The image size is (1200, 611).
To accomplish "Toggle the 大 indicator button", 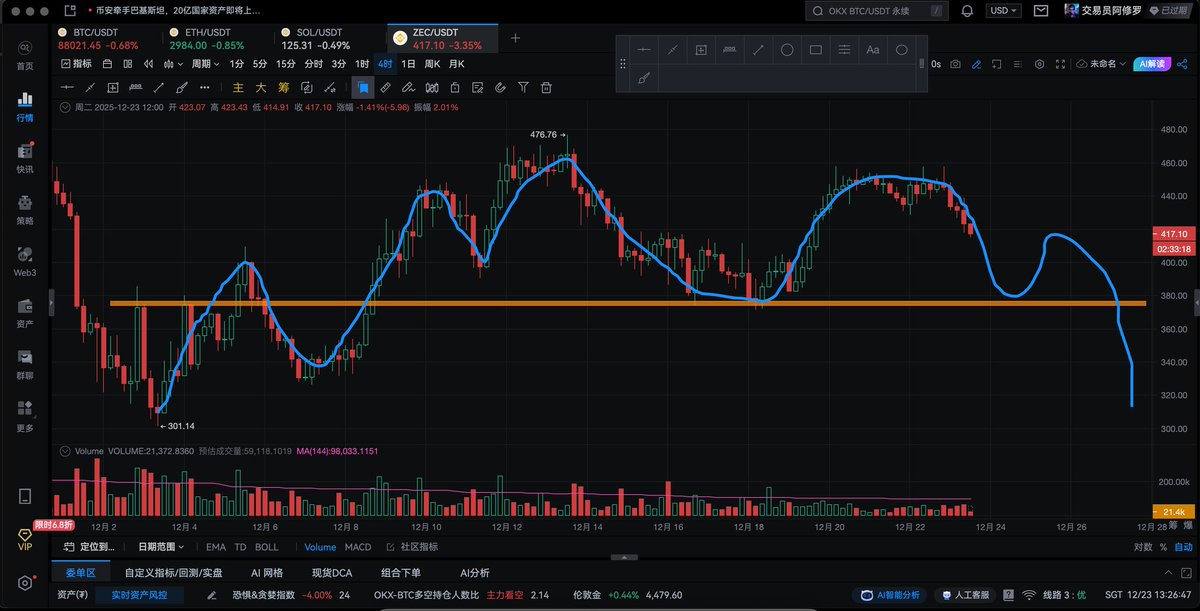I will coord(261,88).
